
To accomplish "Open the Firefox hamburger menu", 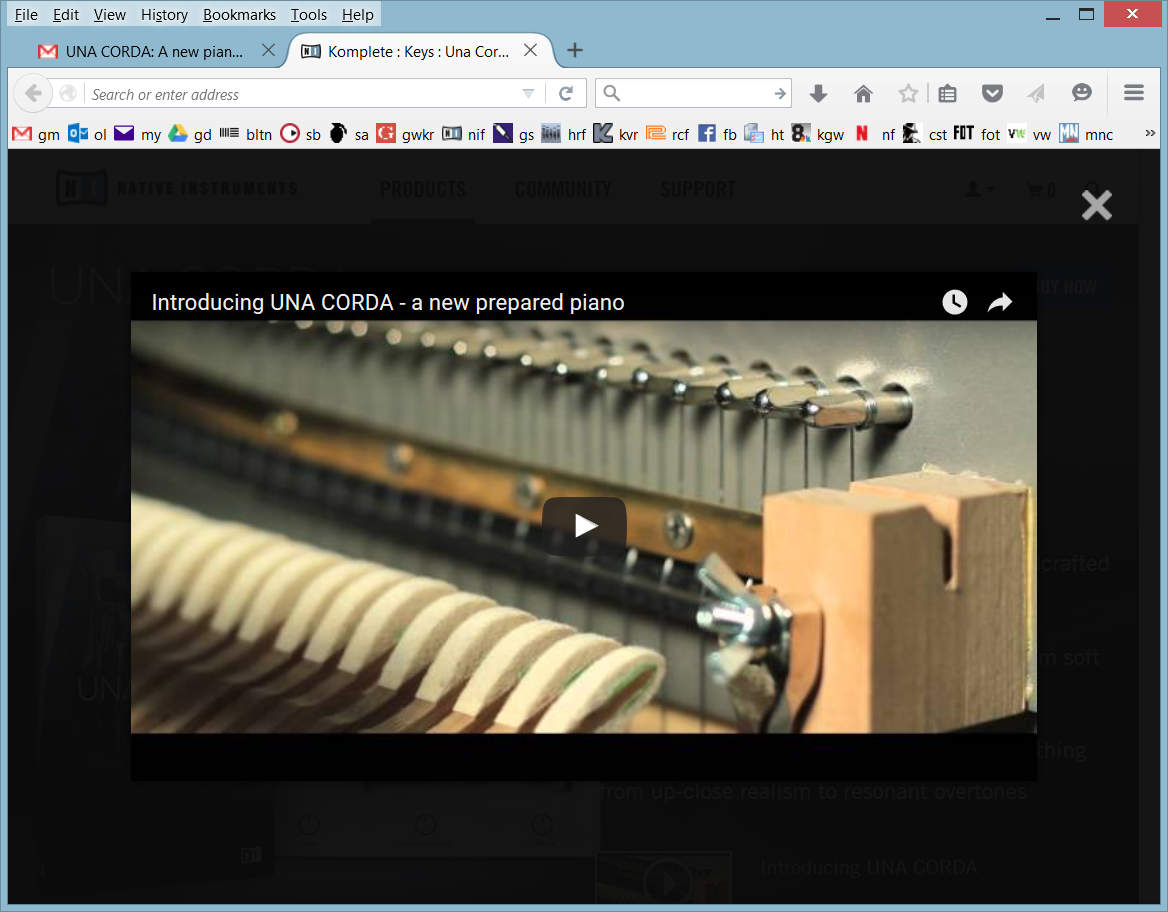I will point(1134,93).
